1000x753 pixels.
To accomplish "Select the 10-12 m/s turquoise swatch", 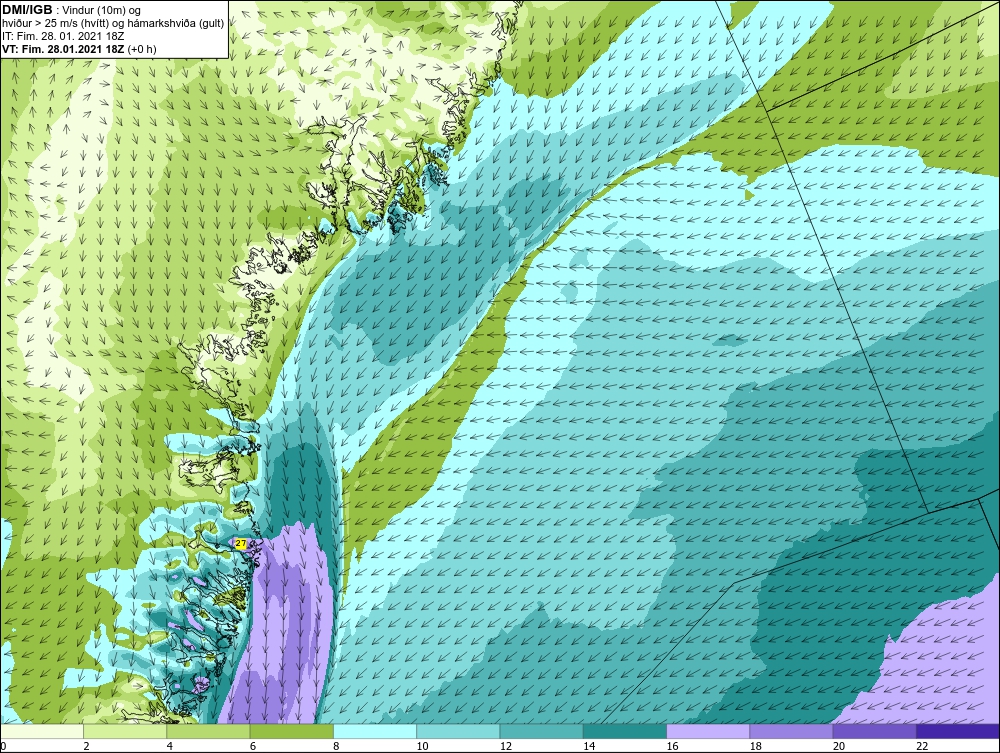I will [458, 731].
